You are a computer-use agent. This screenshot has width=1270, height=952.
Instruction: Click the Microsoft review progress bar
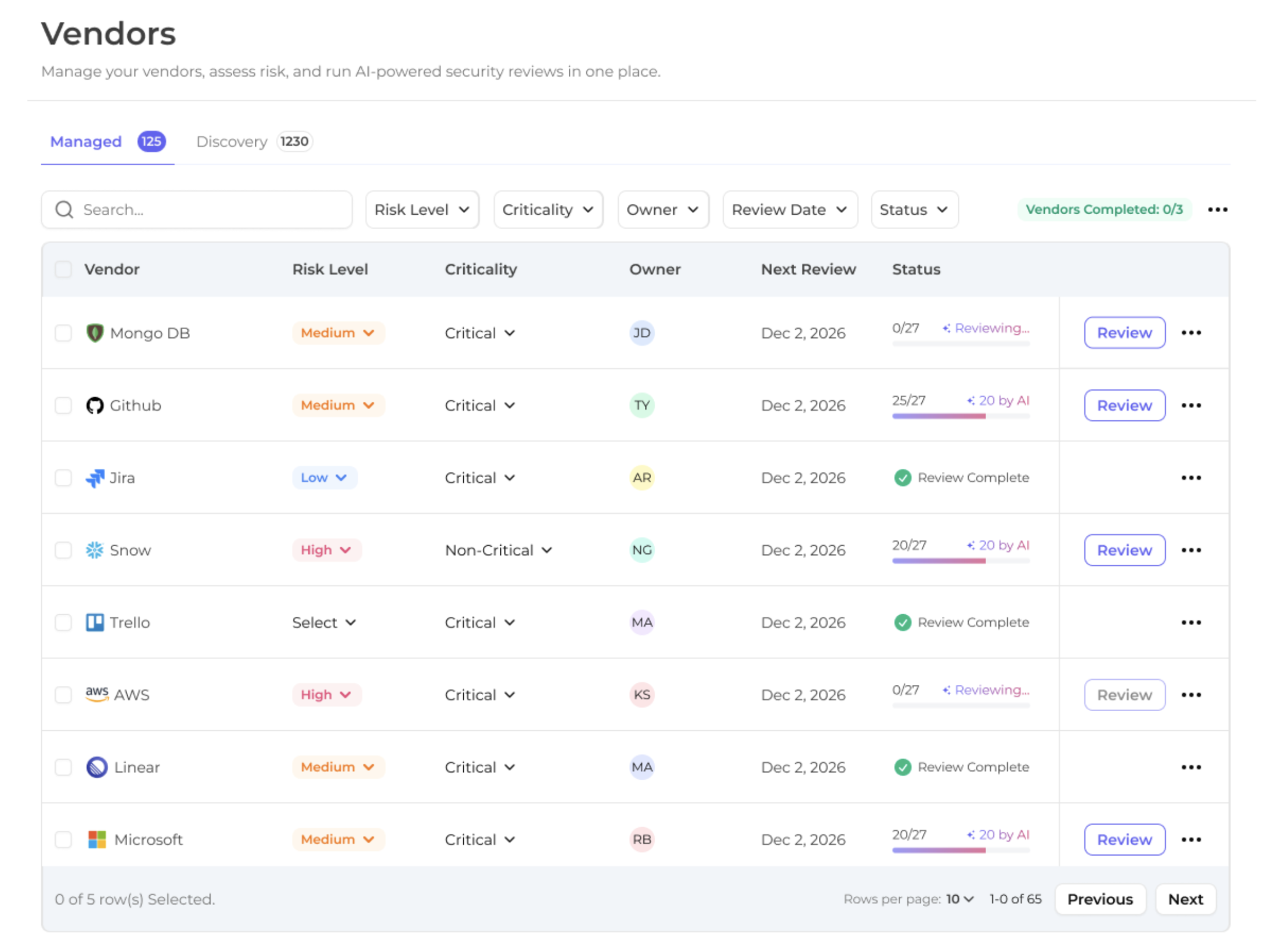click(x=961, y=850)
